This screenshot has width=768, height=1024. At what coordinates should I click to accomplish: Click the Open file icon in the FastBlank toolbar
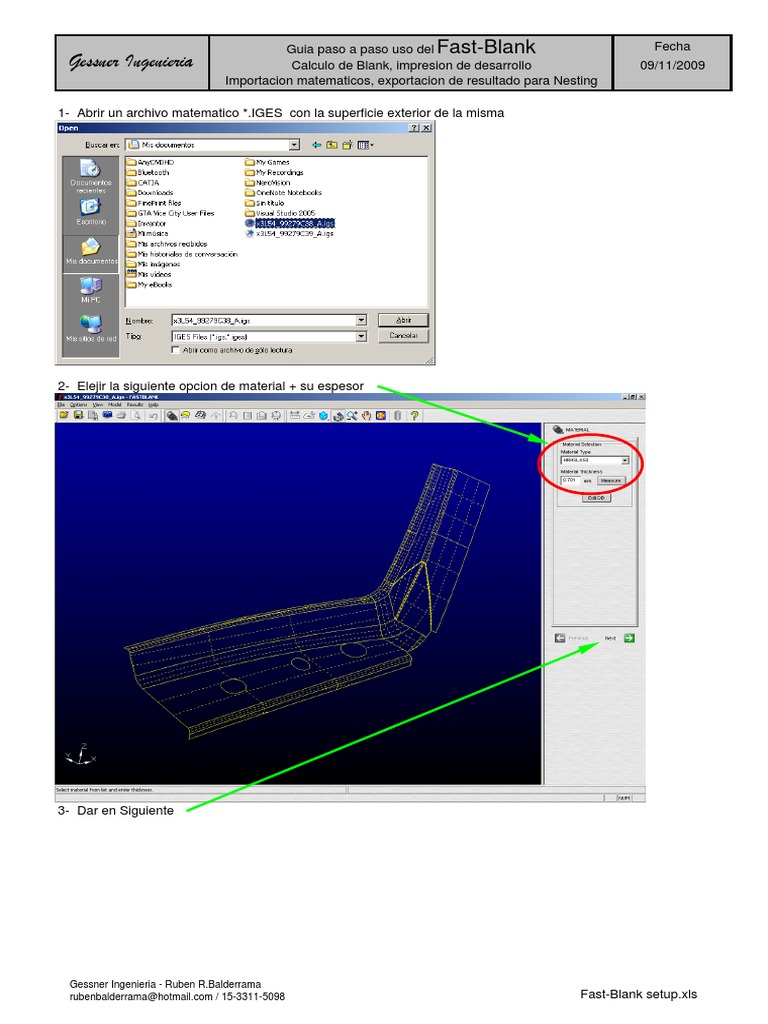click(63, 415)
